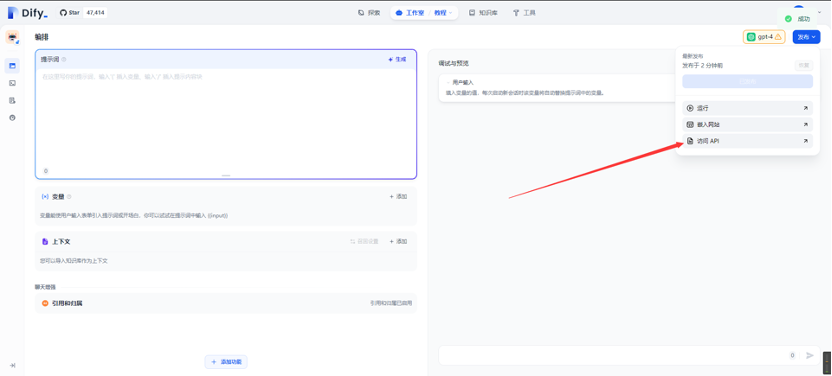Click external-link arrow on the 嵌入网站 row

[805, 125]
